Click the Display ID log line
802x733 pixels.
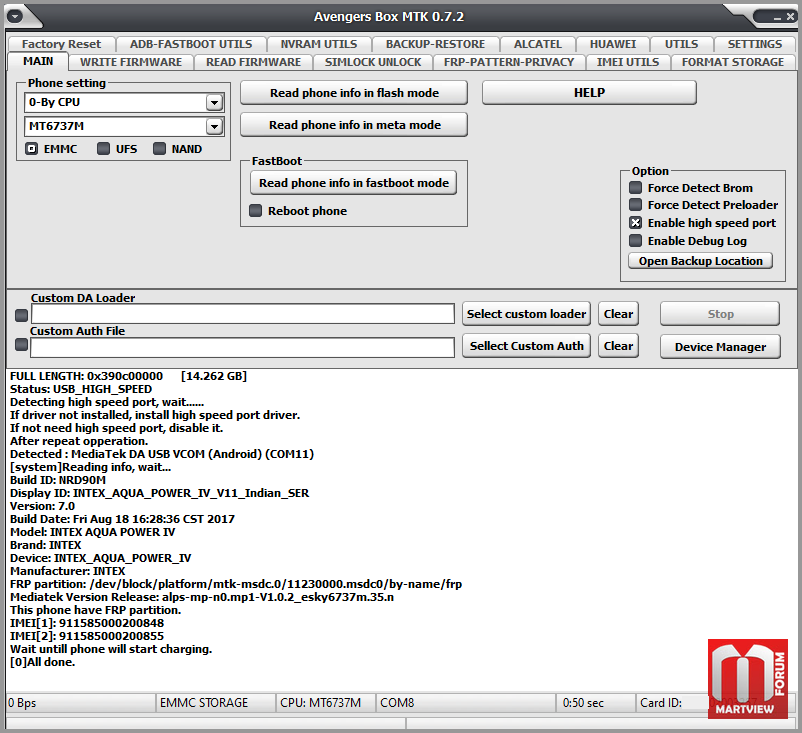pos(160,493)
